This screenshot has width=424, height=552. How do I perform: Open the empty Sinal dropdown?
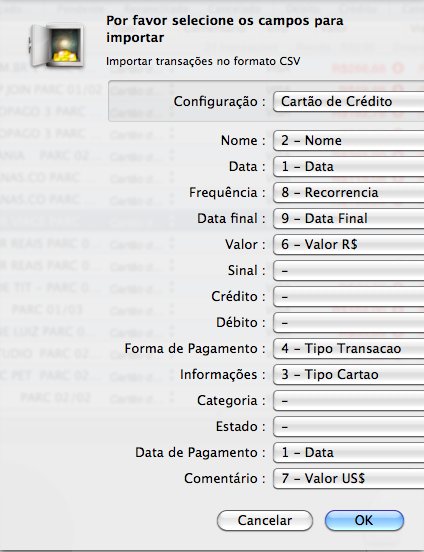(x=349, y=271)
